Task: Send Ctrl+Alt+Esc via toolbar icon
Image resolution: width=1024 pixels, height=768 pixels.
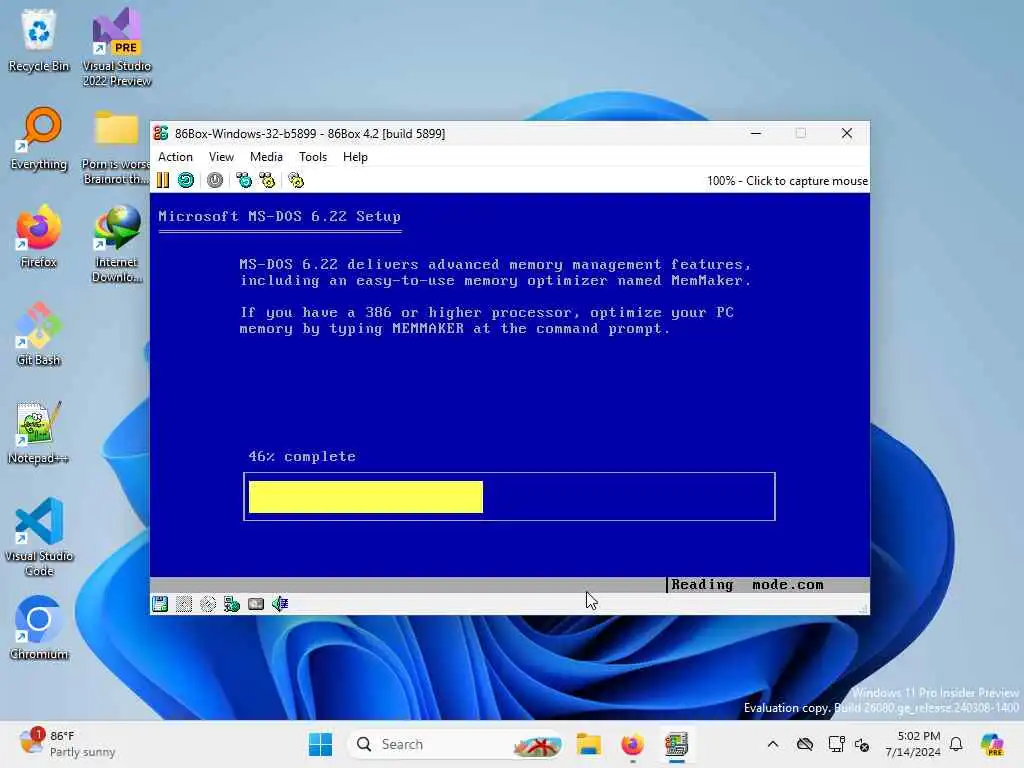Action: 267,180
